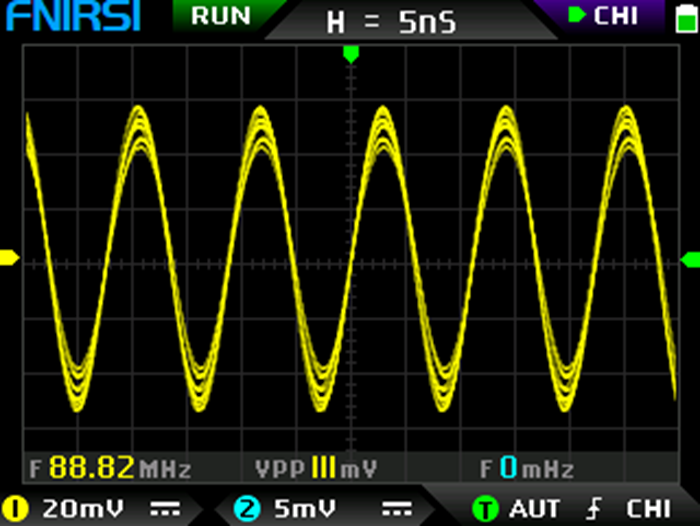Image resolution: width=700 pixels, height=526 pixels.
Task: Click the FNIRSI logo
Action: click(x=71, y=17)
